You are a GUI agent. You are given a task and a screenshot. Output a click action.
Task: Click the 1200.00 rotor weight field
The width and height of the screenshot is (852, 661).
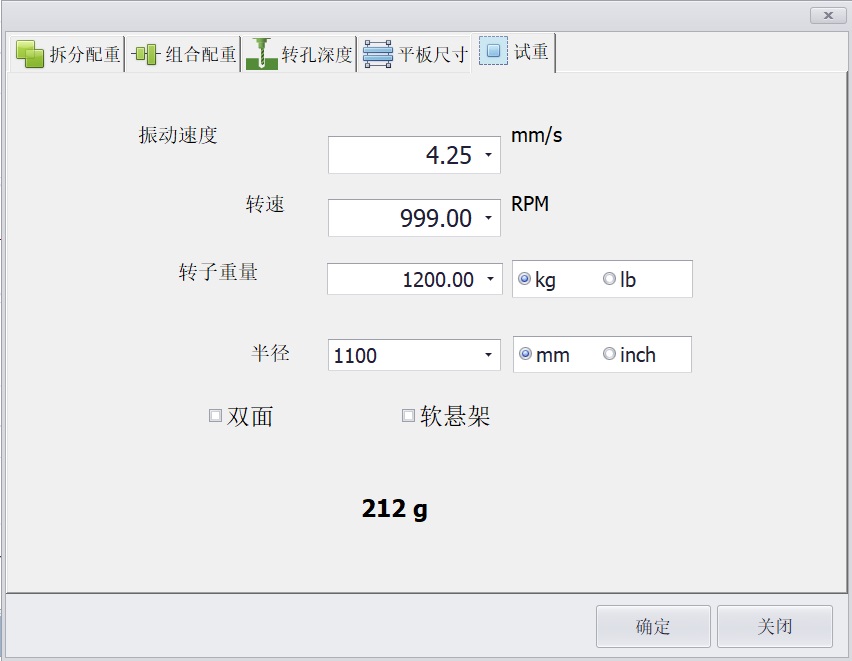point(415,279)
